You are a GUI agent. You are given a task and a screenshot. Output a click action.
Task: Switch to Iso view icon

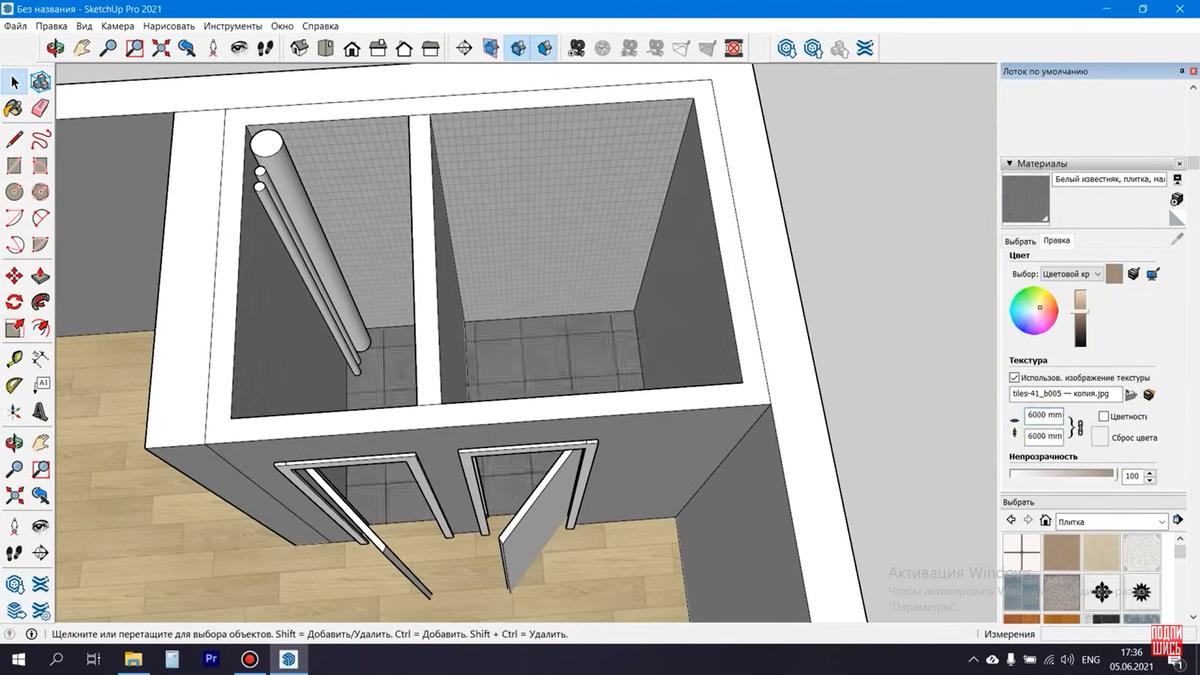point(299,48)
